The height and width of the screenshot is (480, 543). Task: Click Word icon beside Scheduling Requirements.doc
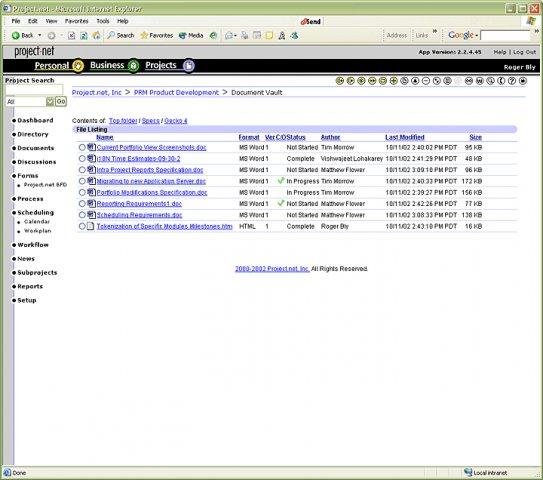[91, 215]
